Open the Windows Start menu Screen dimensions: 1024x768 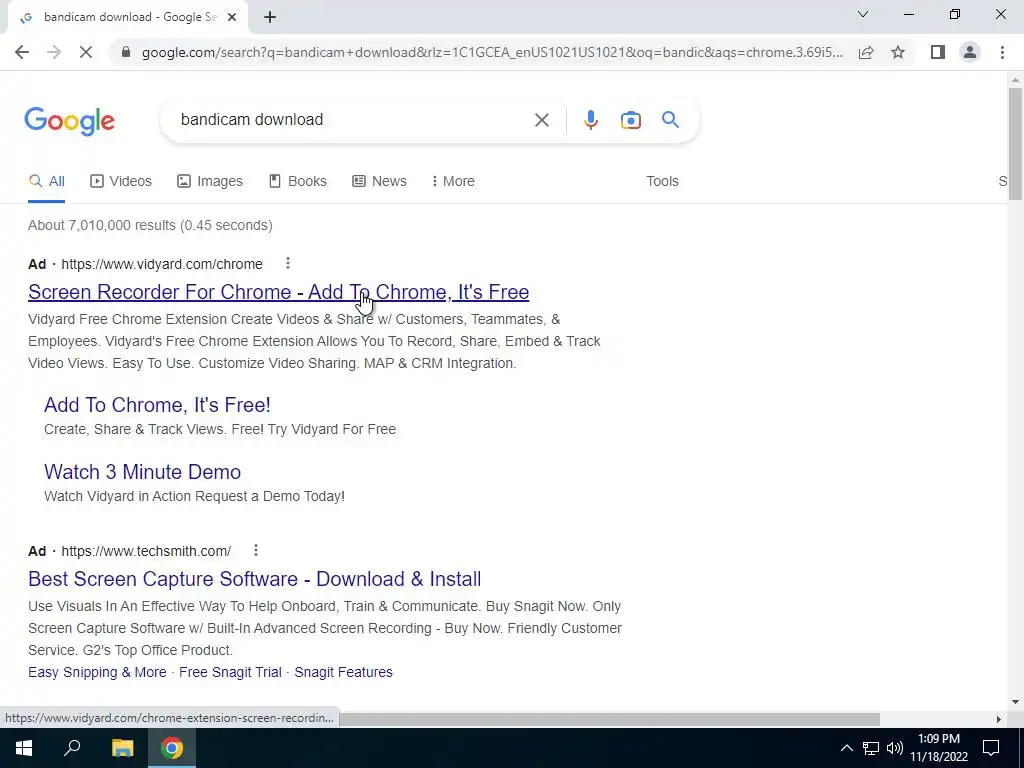point(24,748)
